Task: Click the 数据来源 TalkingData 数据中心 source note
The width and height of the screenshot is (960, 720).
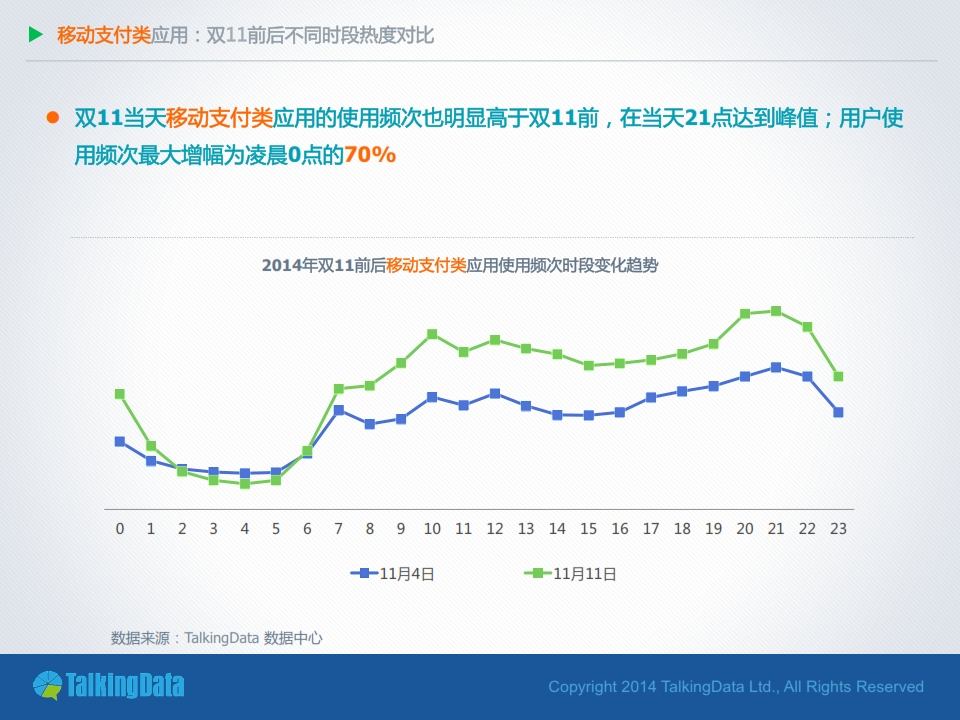Action: tap(217, 637)
